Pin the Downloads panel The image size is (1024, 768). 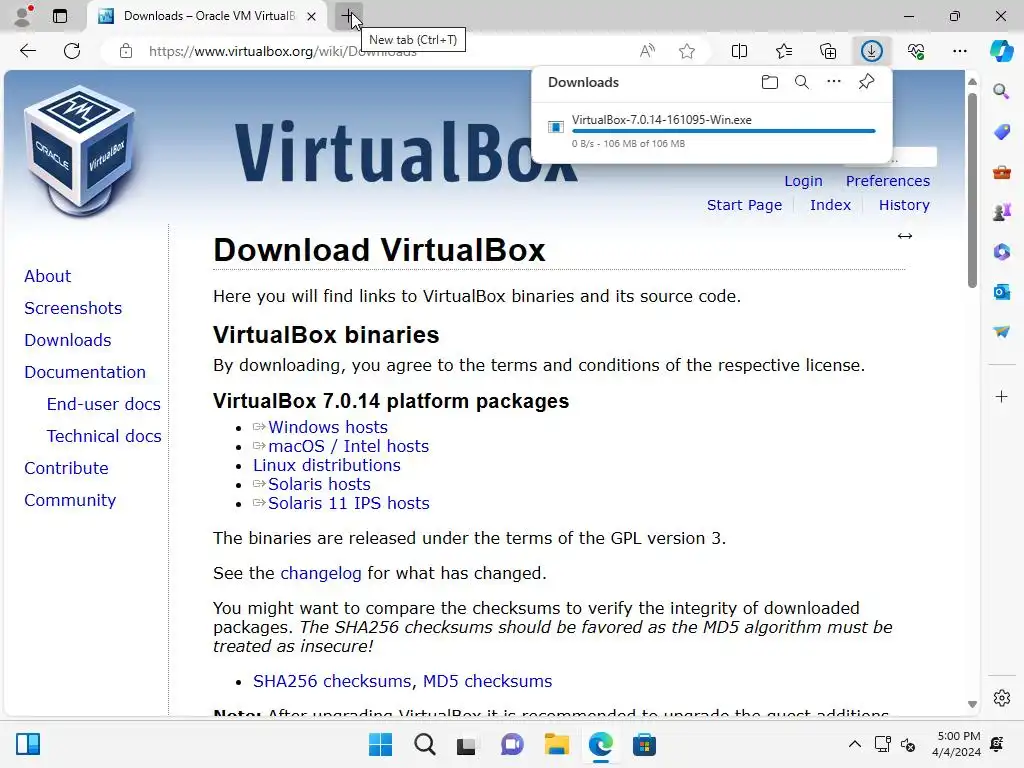point(867,82)
